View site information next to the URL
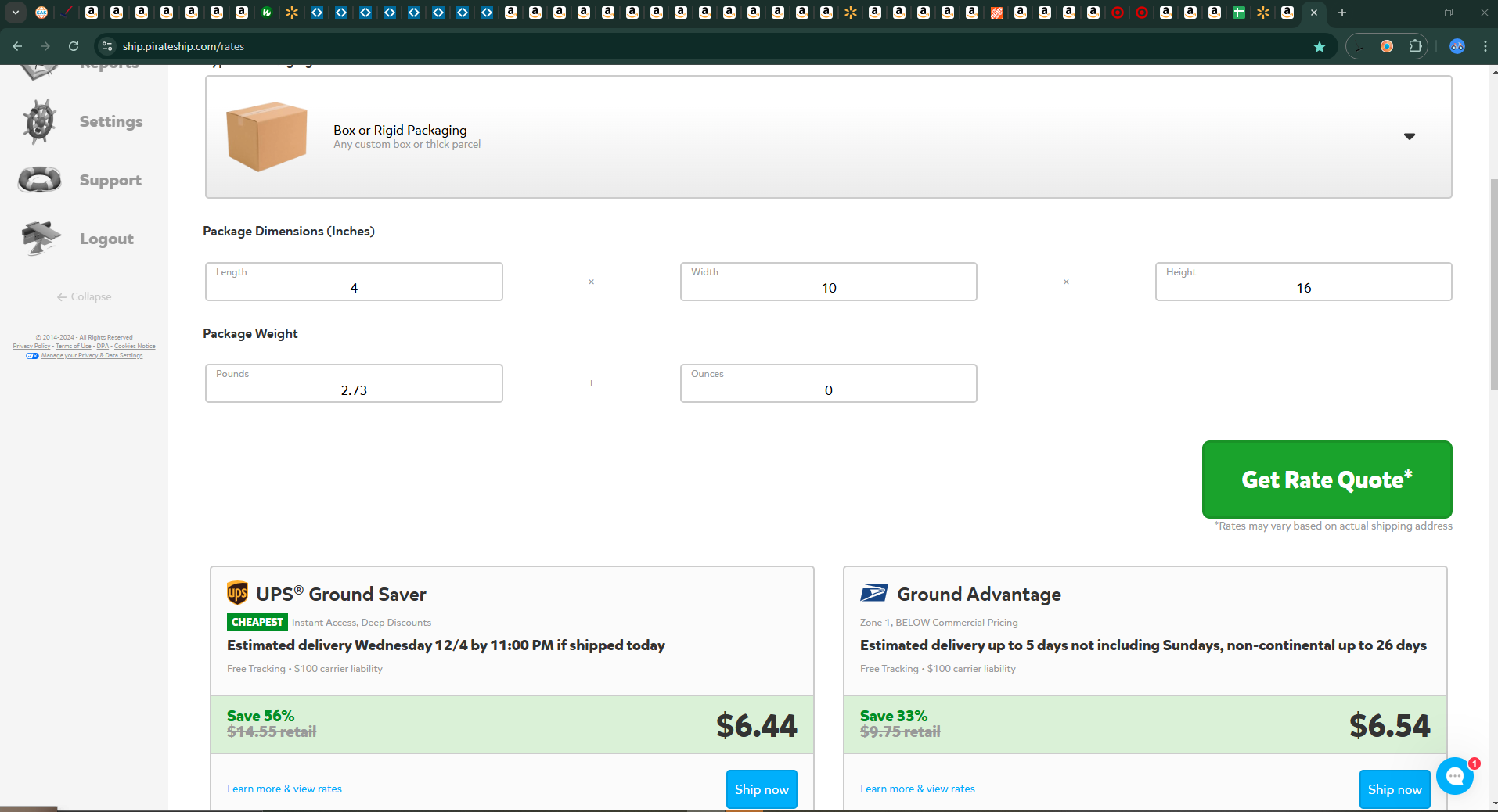1498x812 pixels. [107, 46]
